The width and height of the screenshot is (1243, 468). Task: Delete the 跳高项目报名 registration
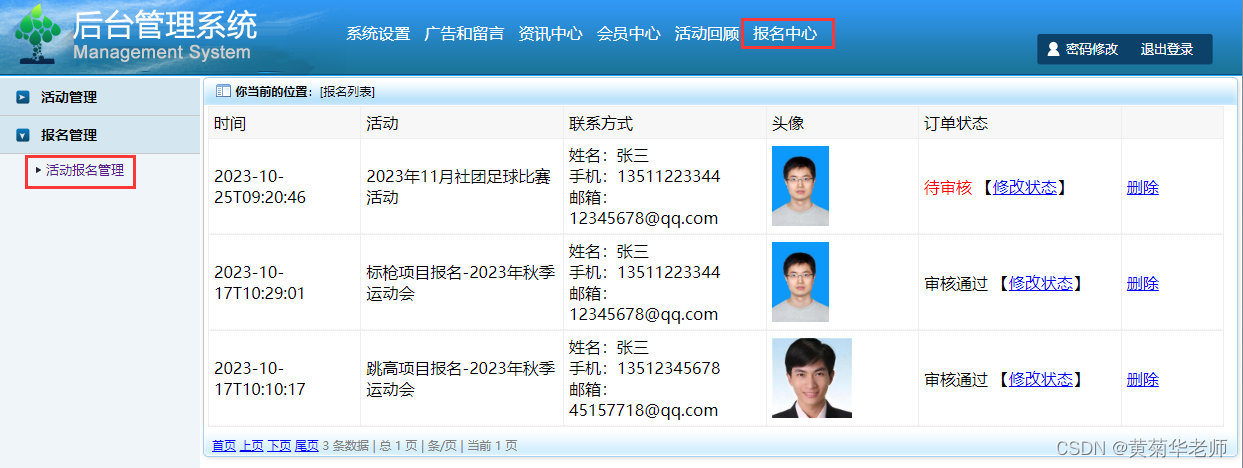point(1142,379)
